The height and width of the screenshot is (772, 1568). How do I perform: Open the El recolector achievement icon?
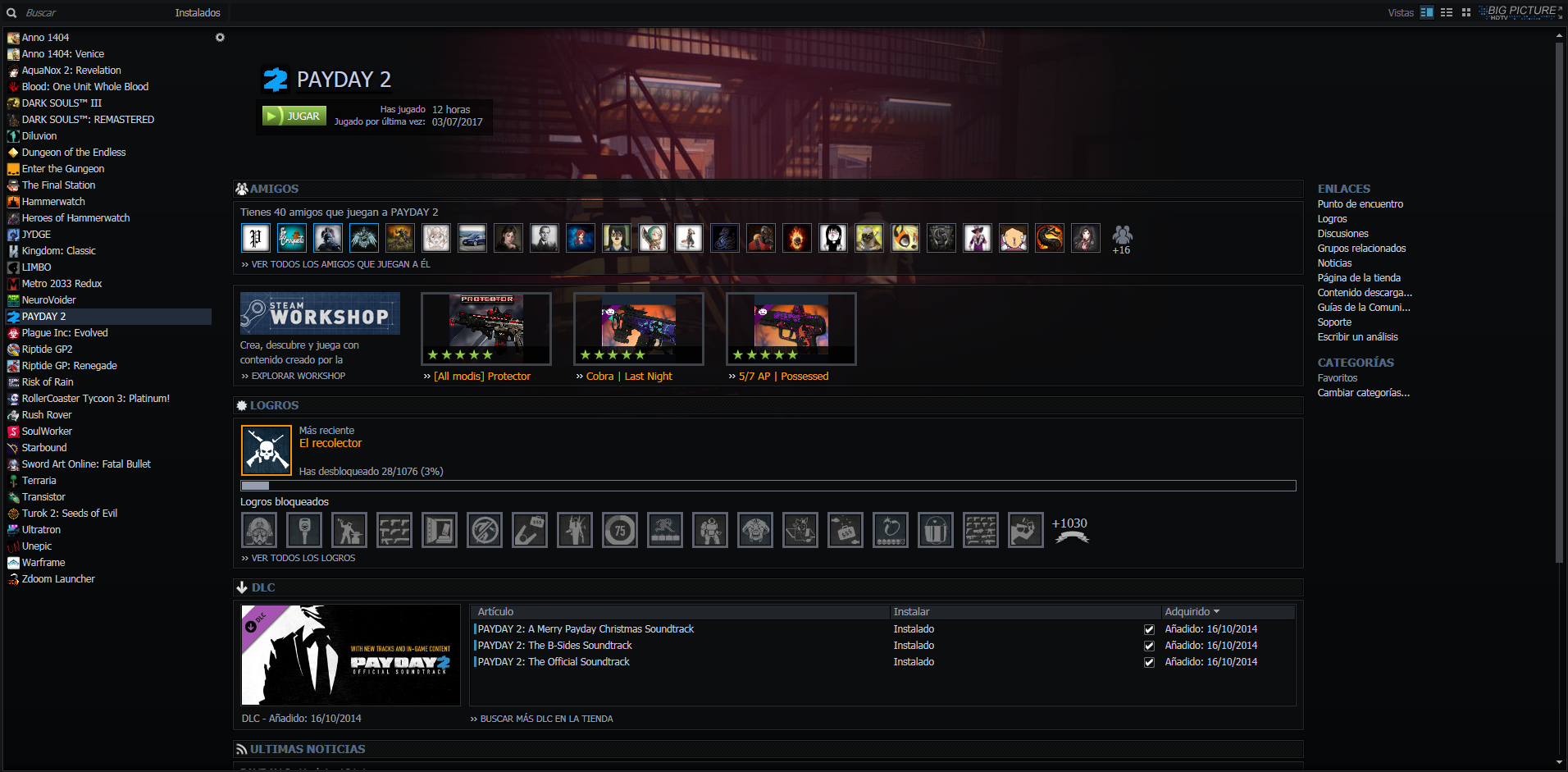[267, 450]
